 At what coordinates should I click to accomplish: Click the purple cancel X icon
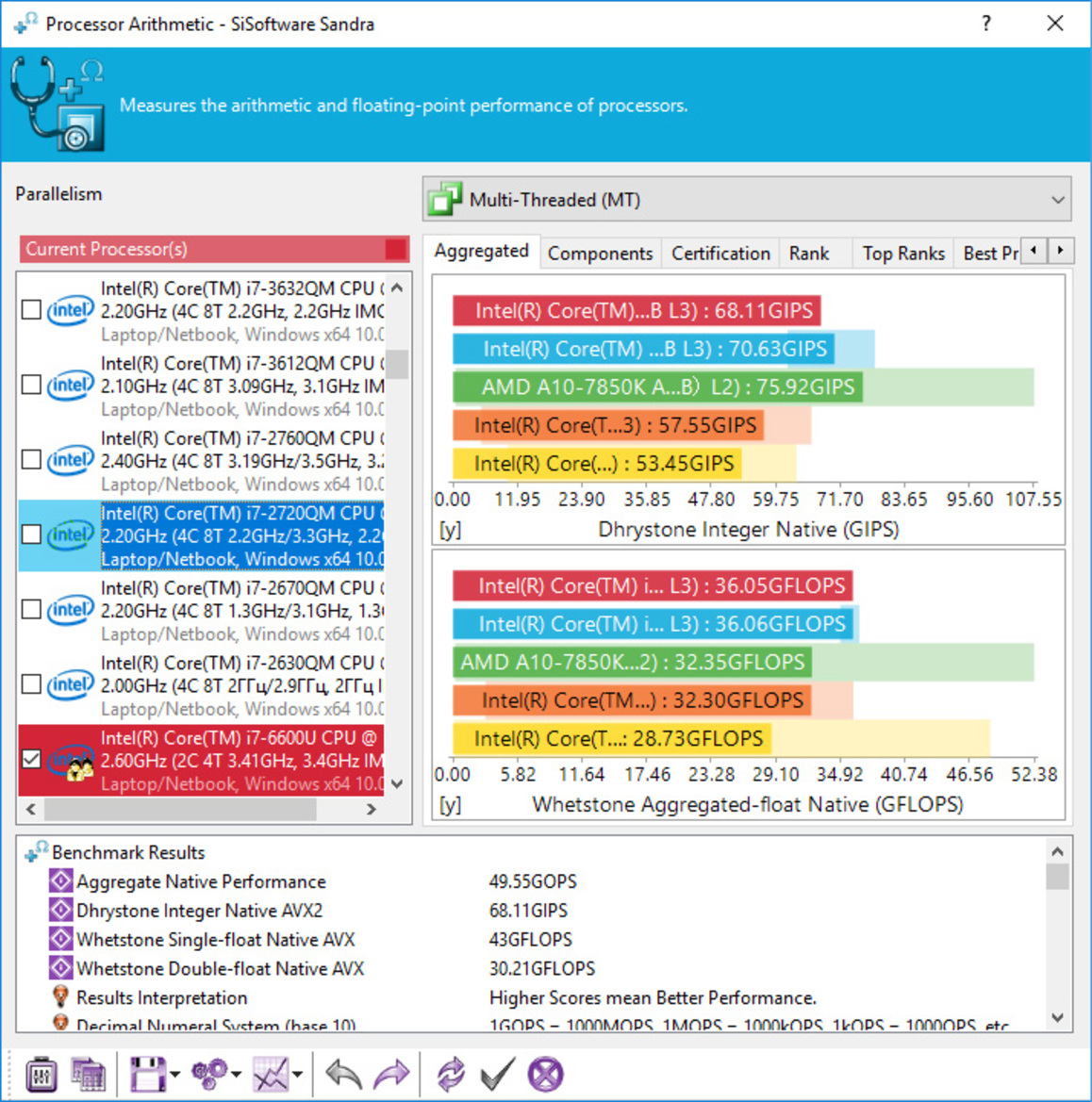(x=546, y=1075)
